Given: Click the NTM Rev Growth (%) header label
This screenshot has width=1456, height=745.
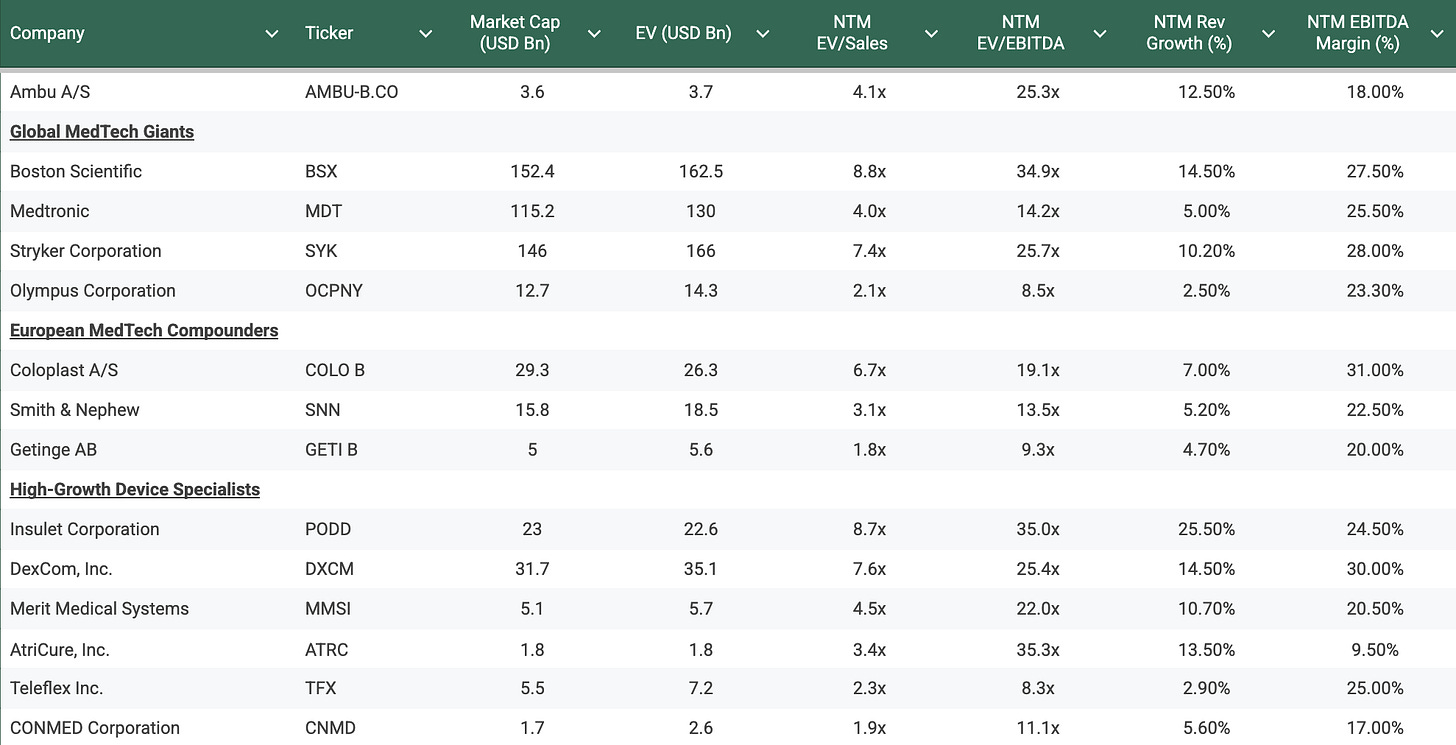Looking at the screenshot, I should coord(1189,33).
